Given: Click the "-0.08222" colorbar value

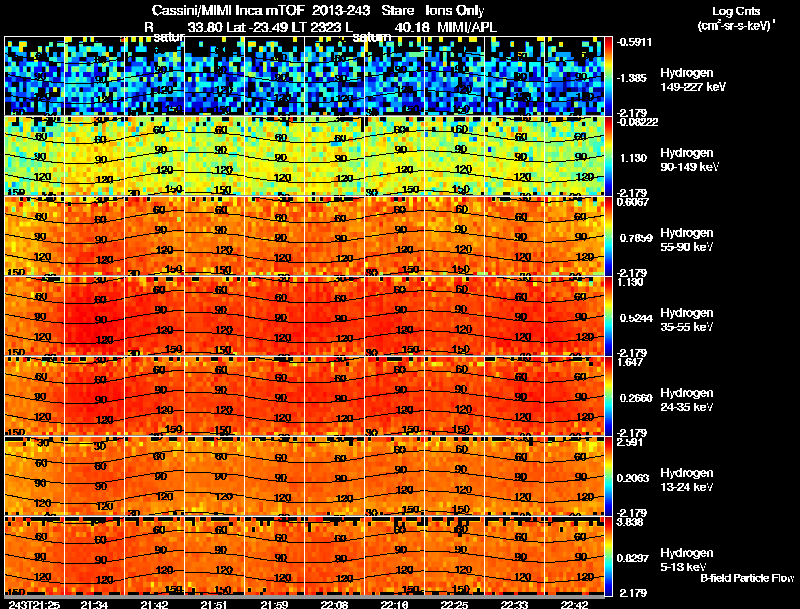Looking at the screenshot, I should pos(637,122).
